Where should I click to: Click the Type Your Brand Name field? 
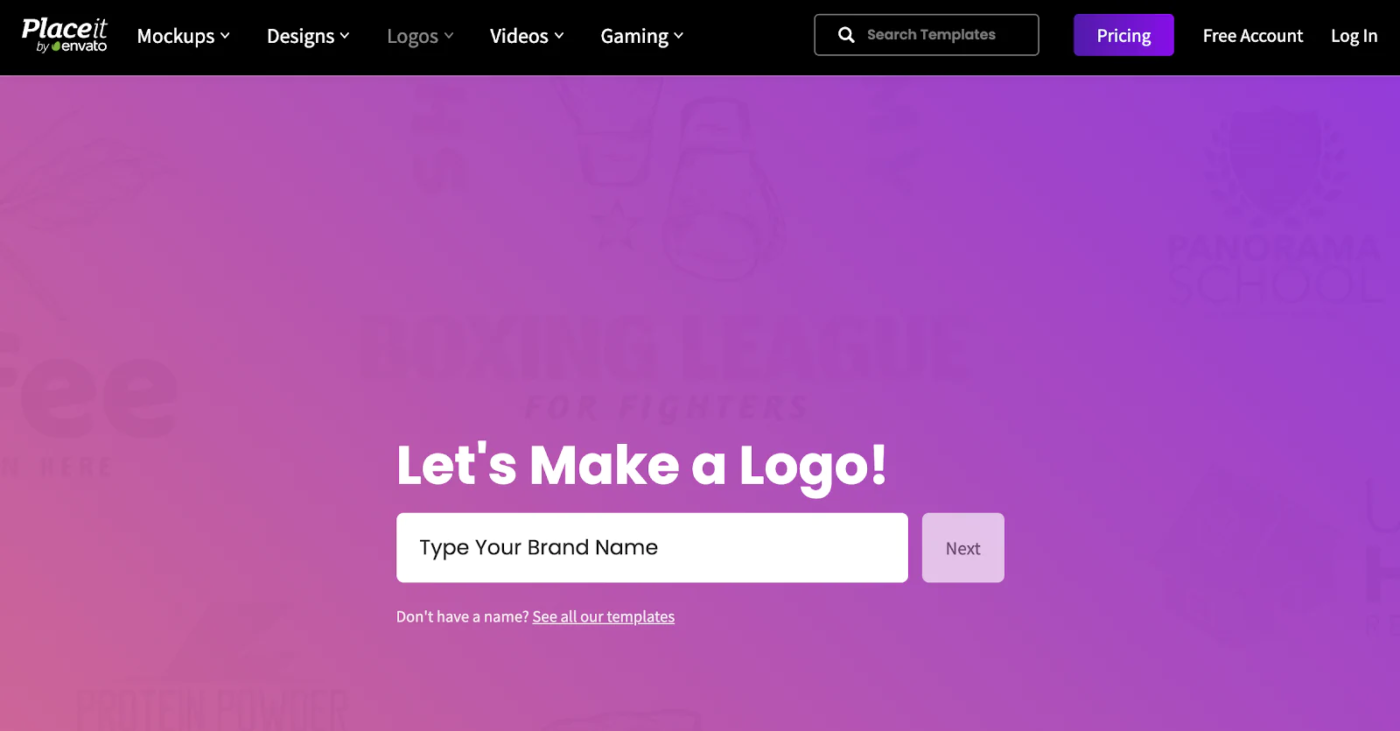[x=652, y=548]
